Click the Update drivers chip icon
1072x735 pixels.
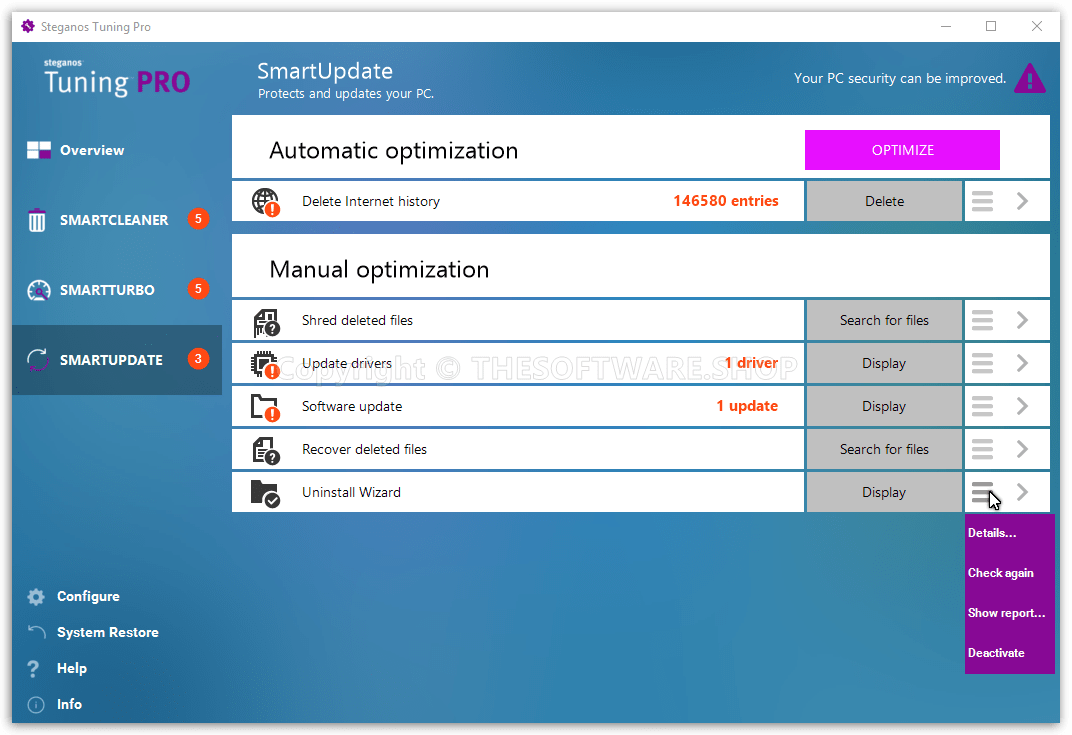[x=265, y=364]
